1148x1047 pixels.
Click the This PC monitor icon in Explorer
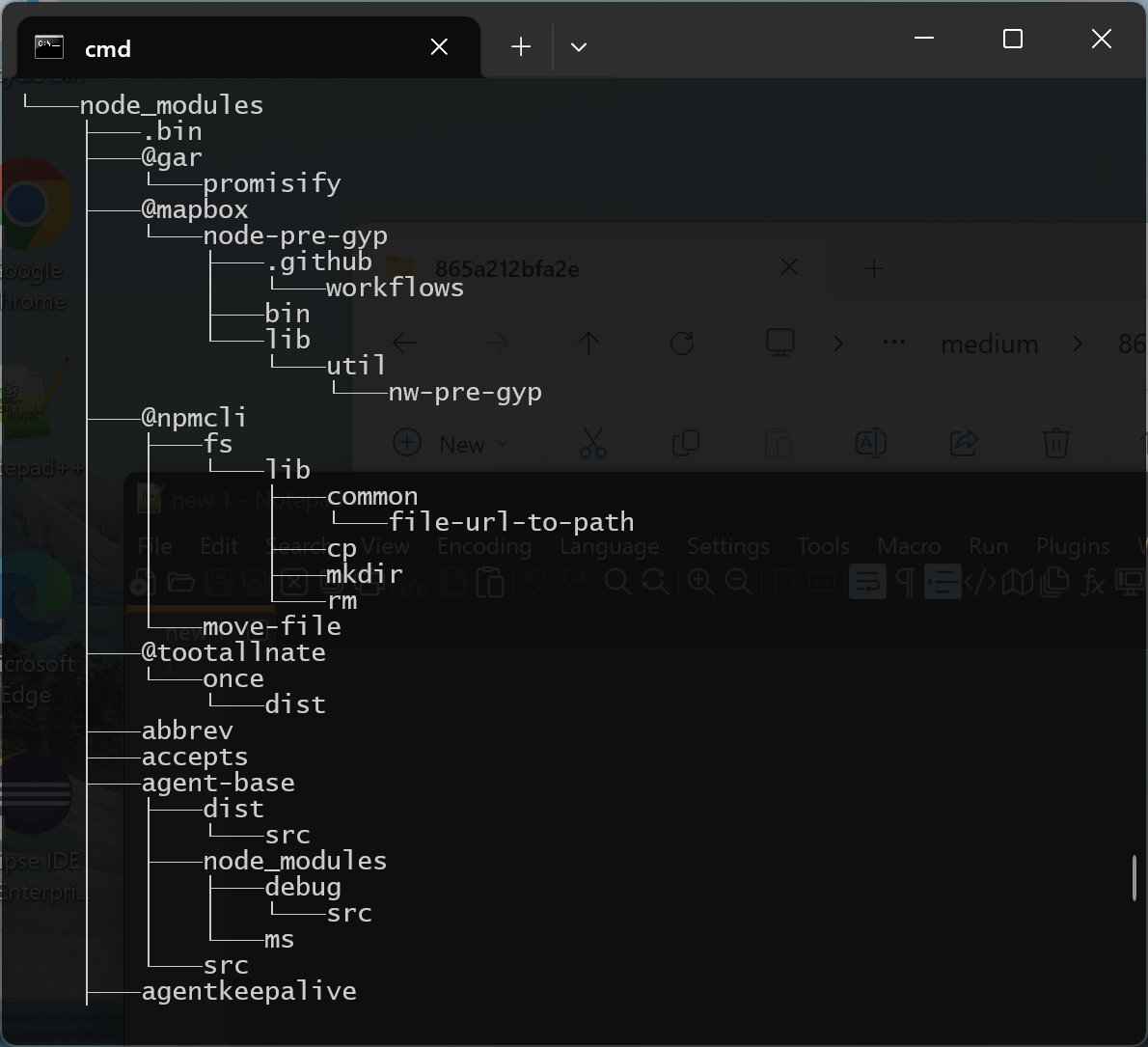(x=780, y=343)
